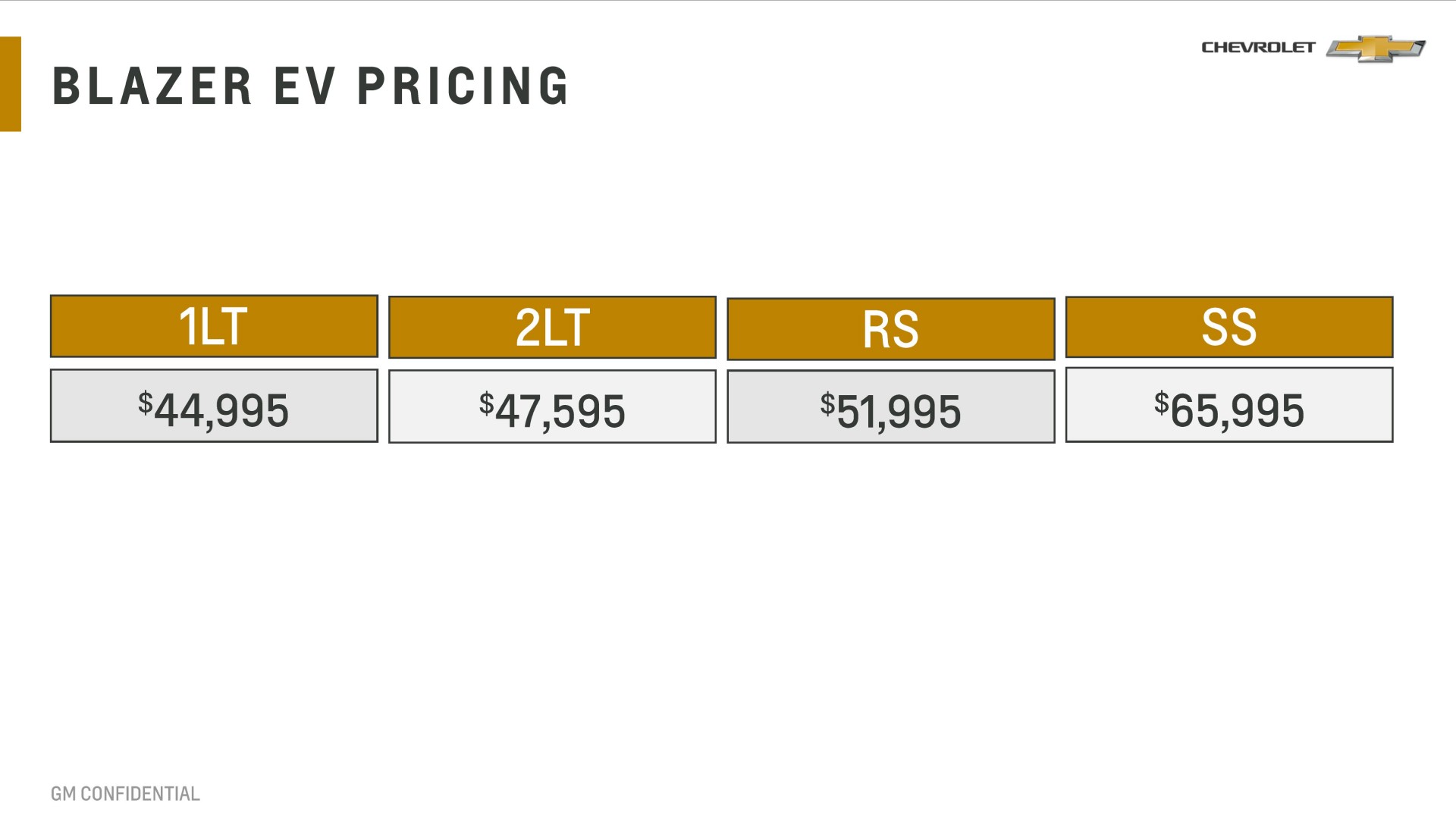Click the $44,995 price box
The width and height of the screenshot is (1456, 819).
(x=214, y=406)
